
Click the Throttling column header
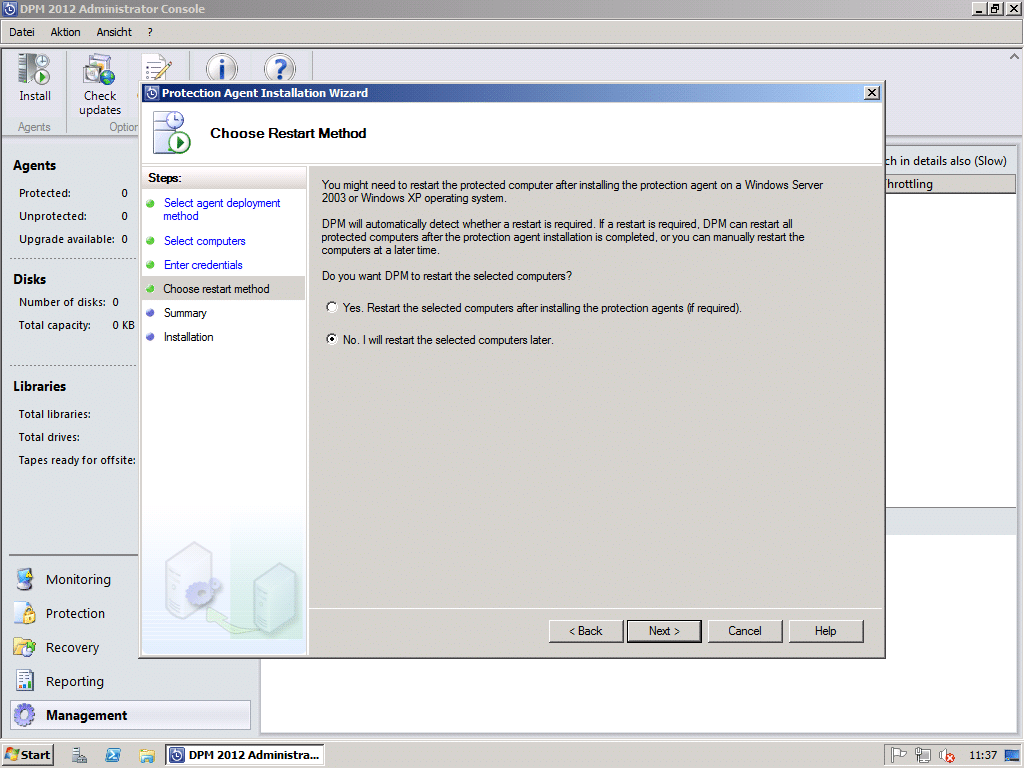coord(950,184)
